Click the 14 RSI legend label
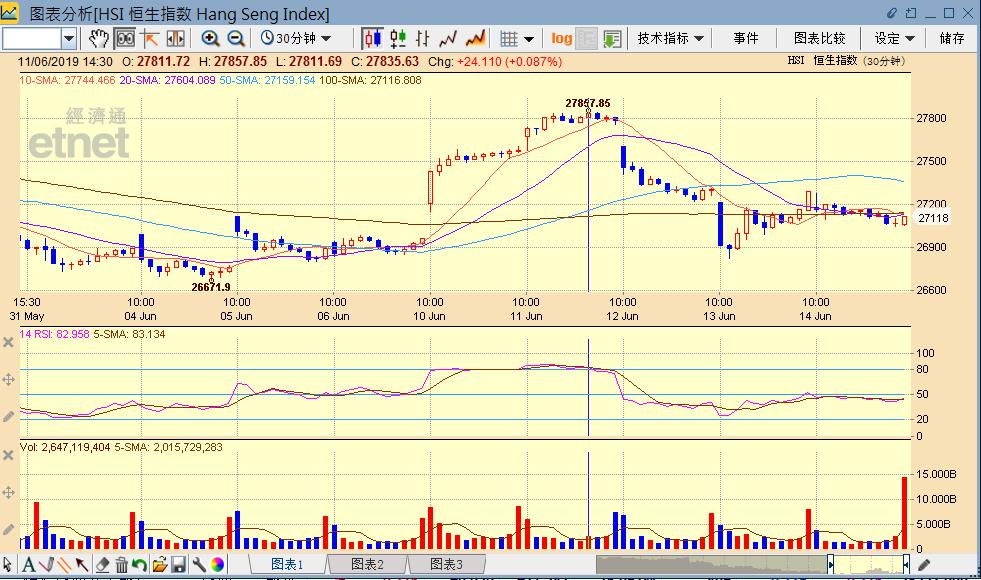 54,334
